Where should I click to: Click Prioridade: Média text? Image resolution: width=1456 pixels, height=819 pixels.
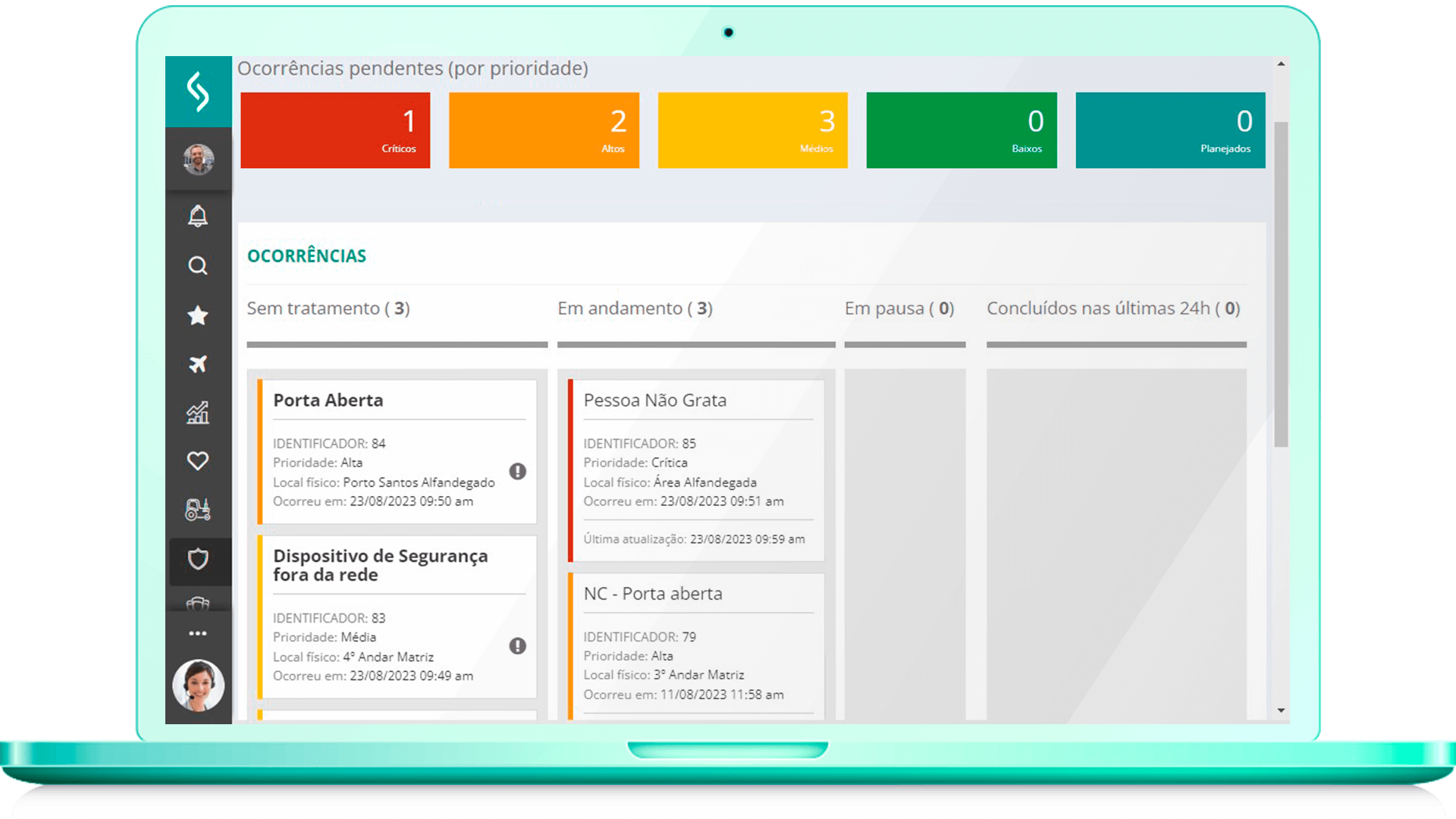click(x=325, y=637)
